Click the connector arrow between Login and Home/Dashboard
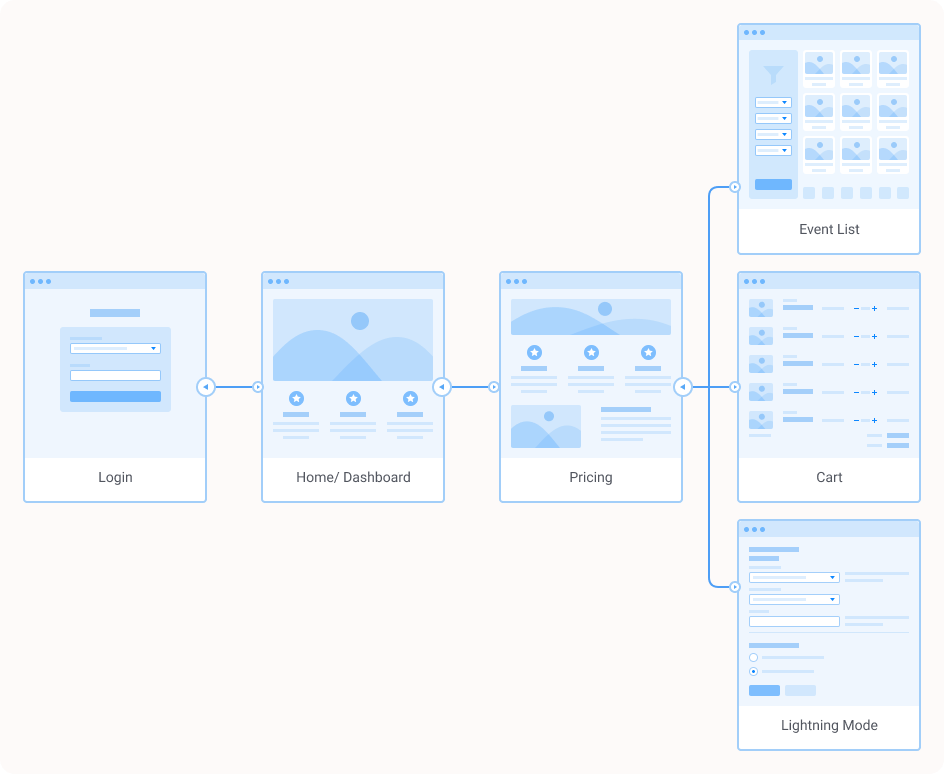Viewport: 944px width, 774px height. 206,386
